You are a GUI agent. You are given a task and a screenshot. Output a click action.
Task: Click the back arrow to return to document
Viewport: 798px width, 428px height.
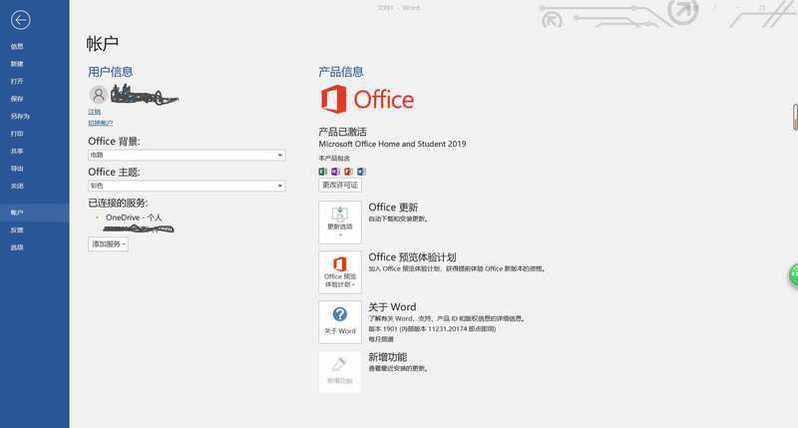pyautogui.click(x=20, y=20)
